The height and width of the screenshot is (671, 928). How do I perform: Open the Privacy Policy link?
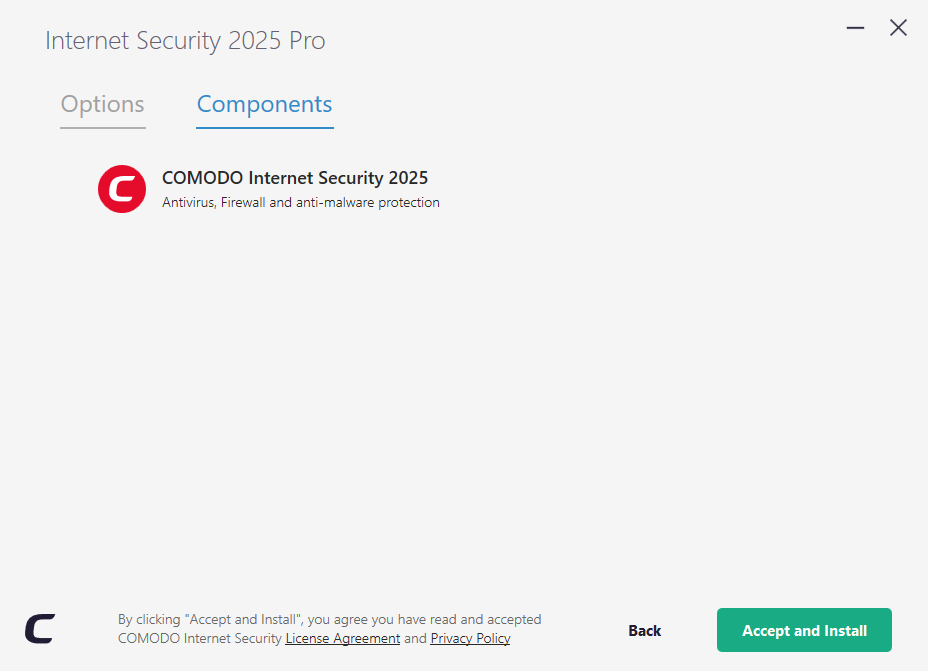tap(470, 638)
